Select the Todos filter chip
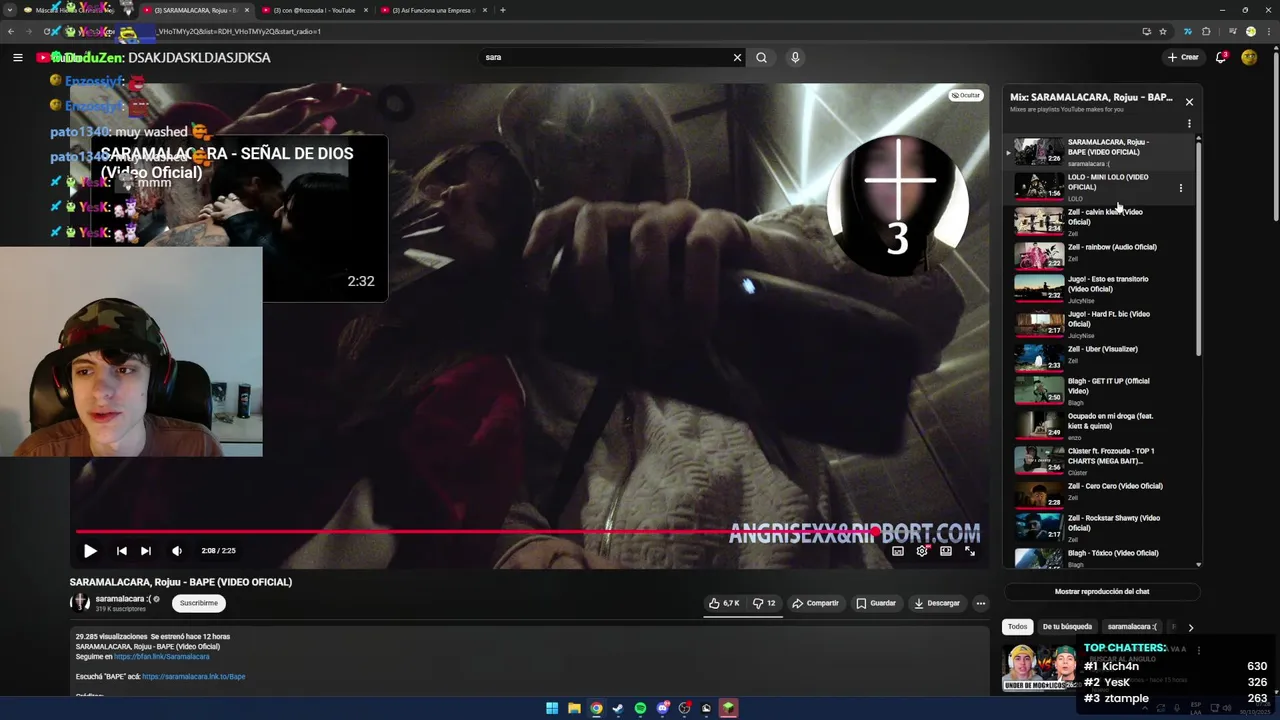 coord(1017,627)
